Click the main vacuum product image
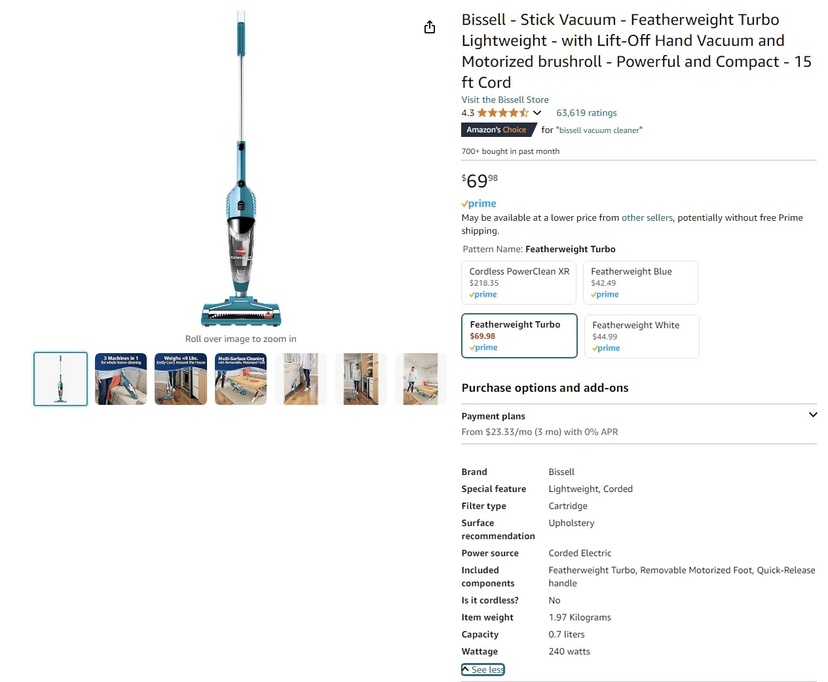 pyautogui.click(x=241, y=169)
